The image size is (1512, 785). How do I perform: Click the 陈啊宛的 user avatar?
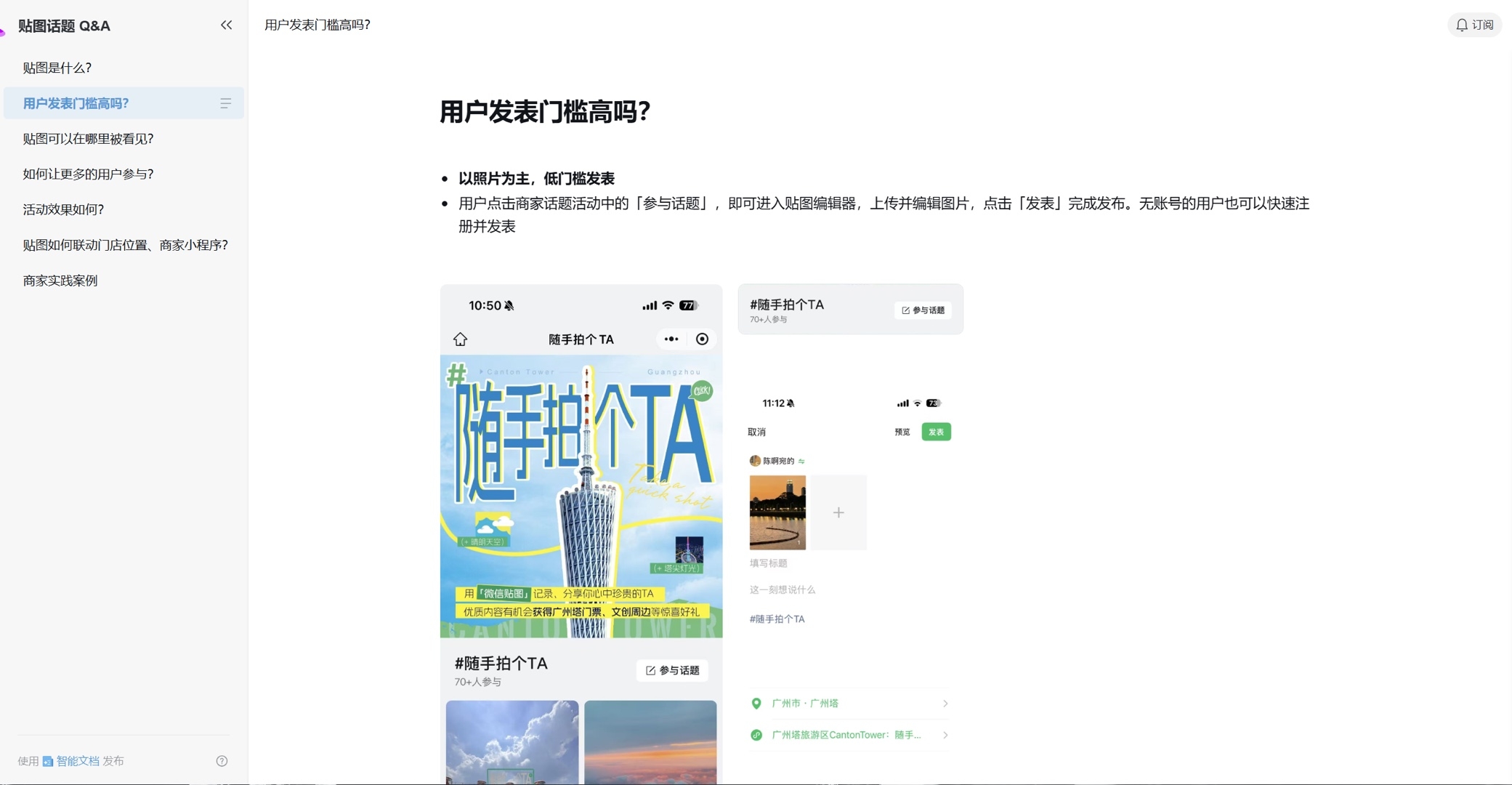pos(755,461)
